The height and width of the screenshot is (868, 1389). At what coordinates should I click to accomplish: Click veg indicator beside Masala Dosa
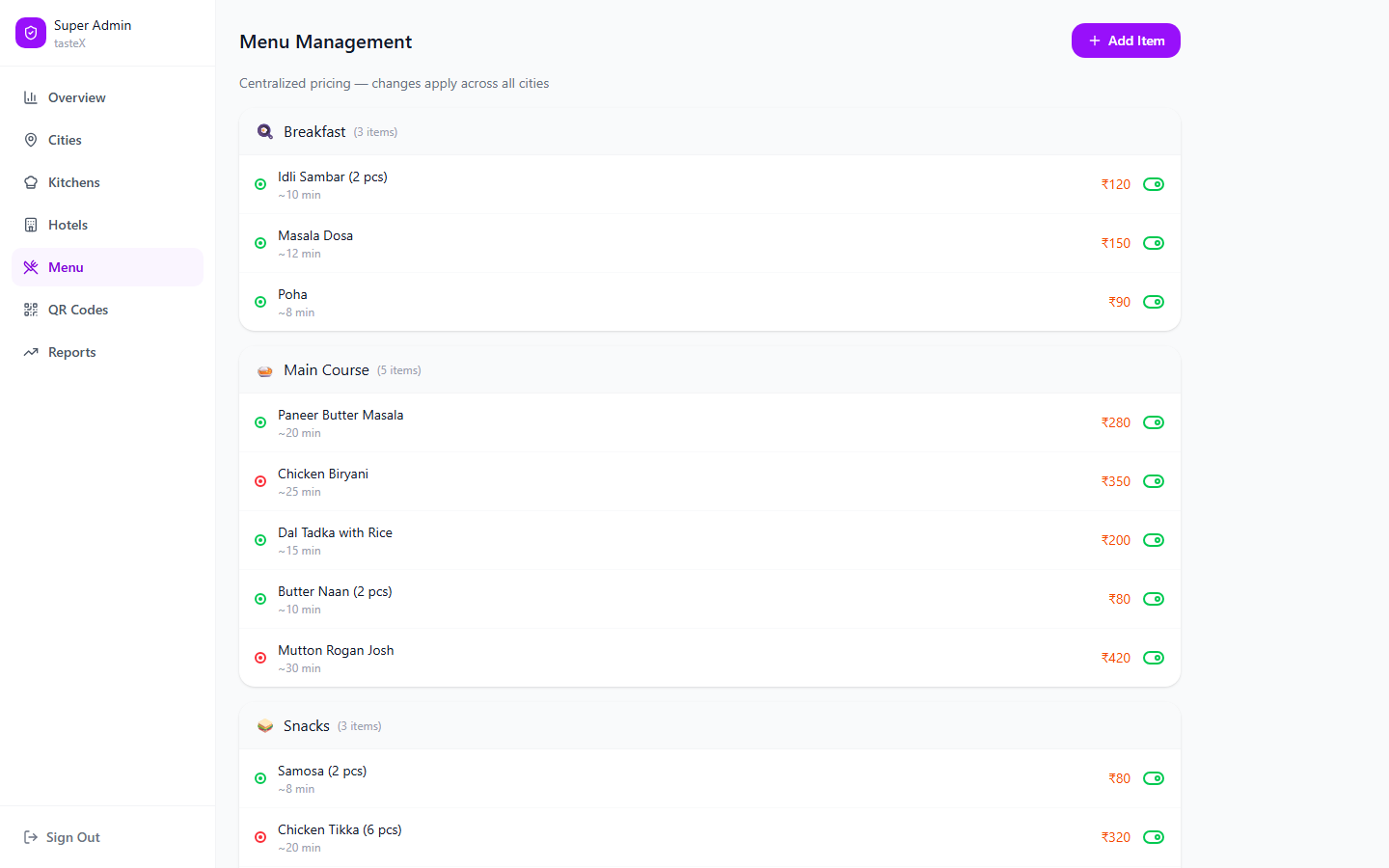(260, 243)
